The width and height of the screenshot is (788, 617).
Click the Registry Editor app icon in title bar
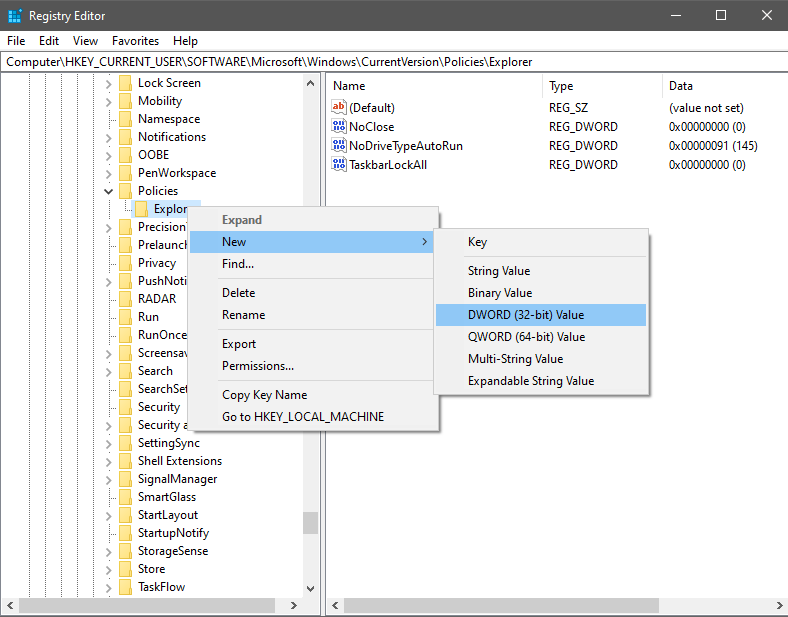click(x=15, y=16)
